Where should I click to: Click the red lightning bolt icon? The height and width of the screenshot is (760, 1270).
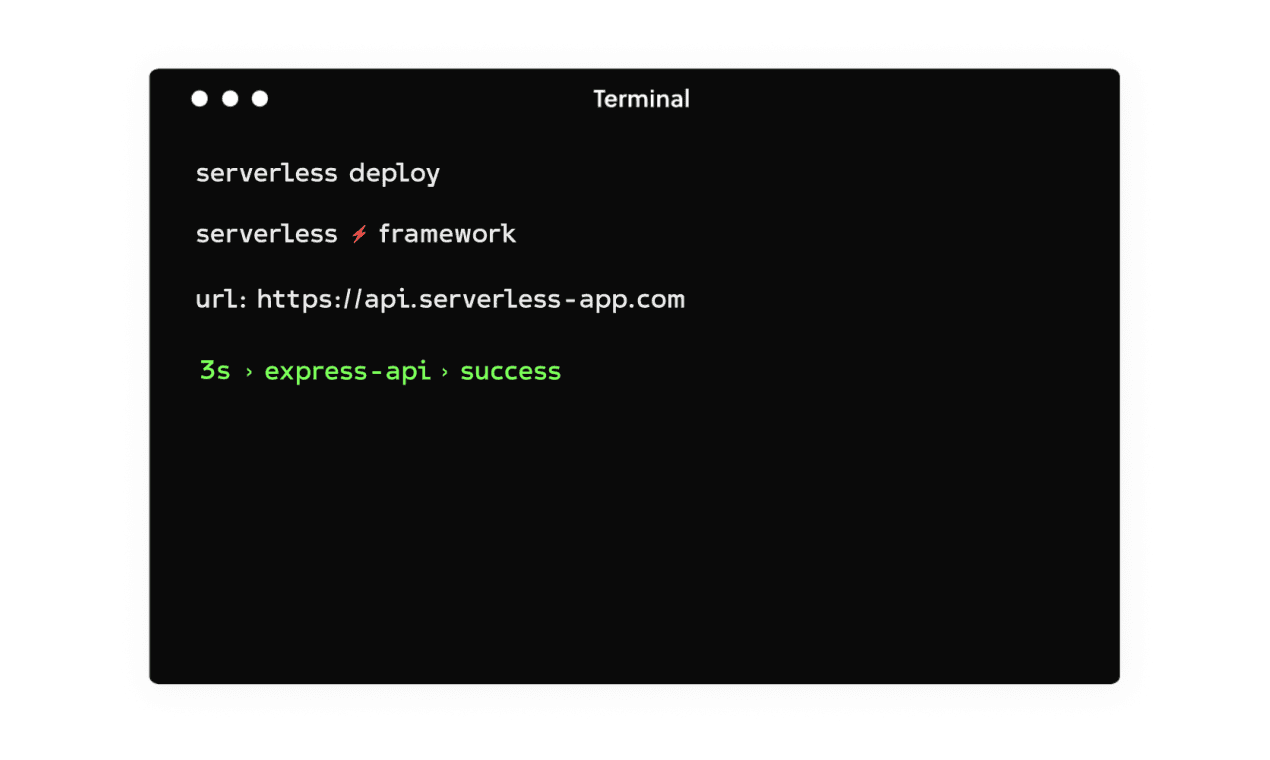[359, 234]
